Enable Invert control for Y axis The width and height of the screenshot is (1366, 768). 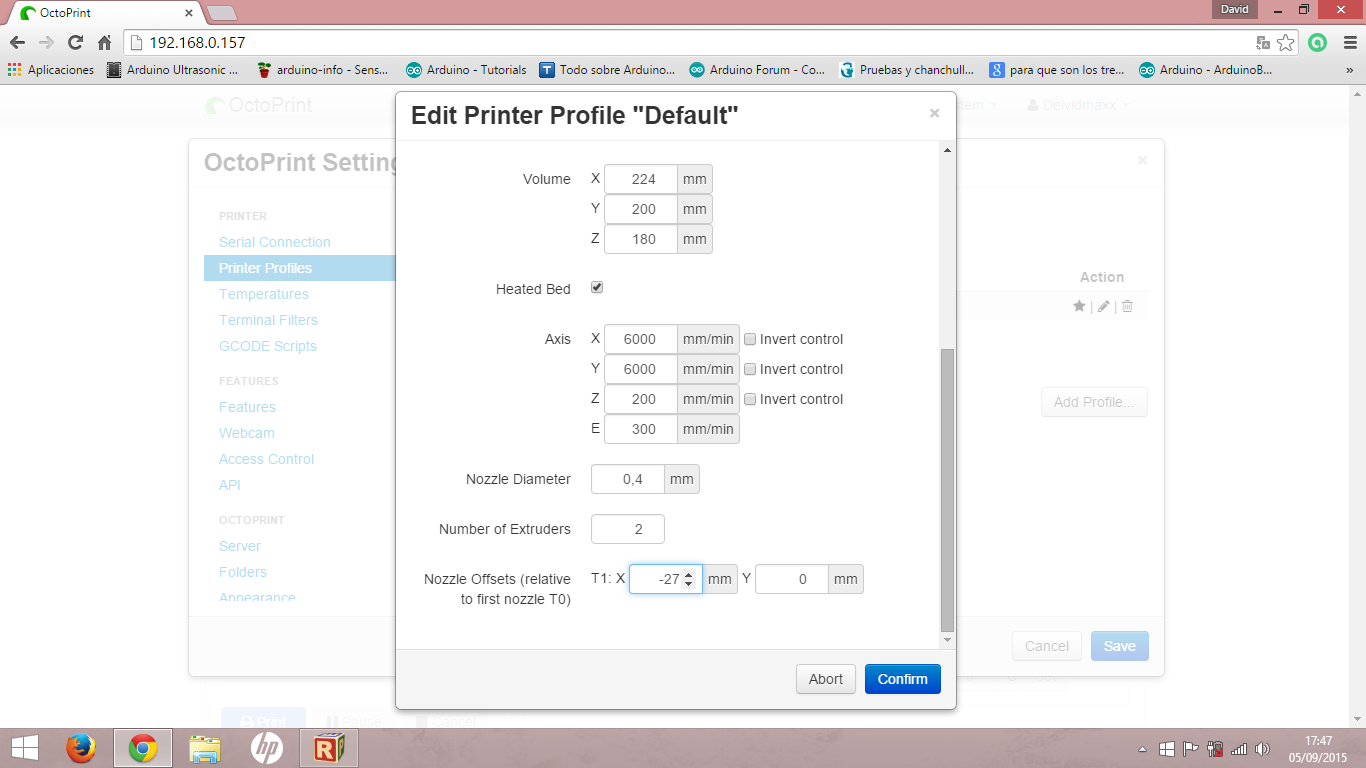point(750,369)
